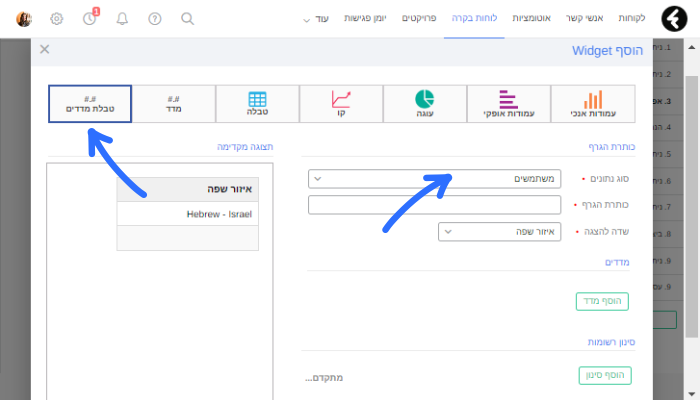
Task: Click the איזור שפה preview column header
Action: (188, 189)
